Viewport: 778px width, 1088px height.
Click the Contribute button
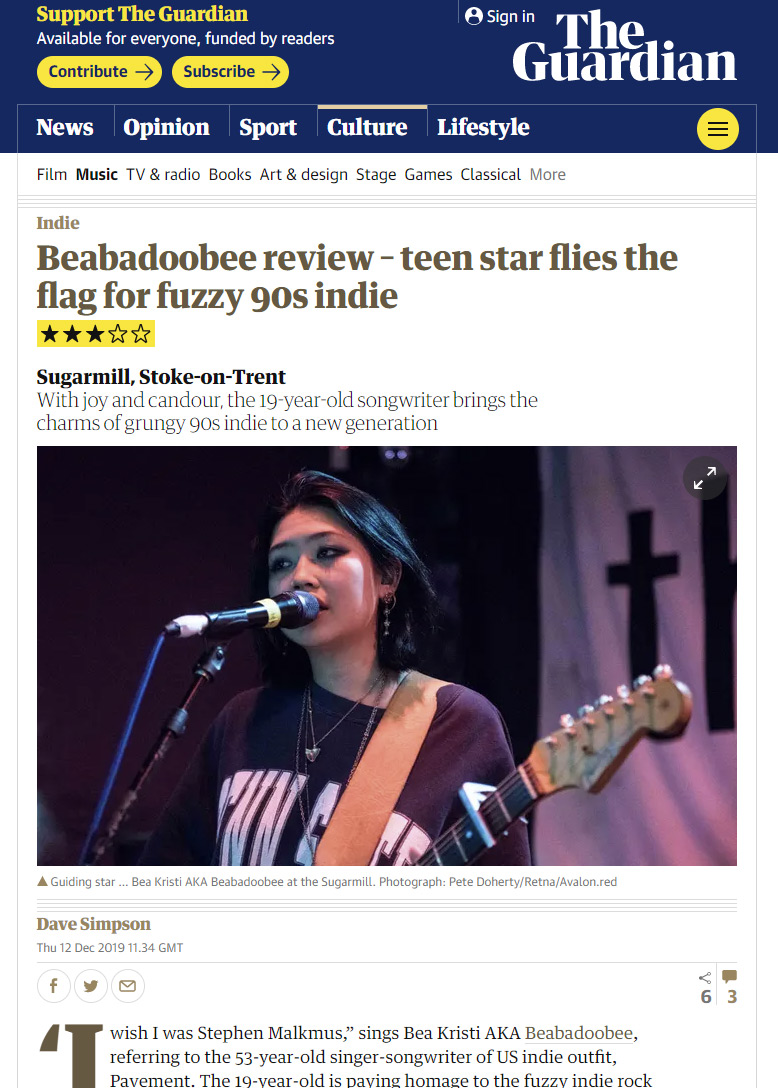[99, 72]
